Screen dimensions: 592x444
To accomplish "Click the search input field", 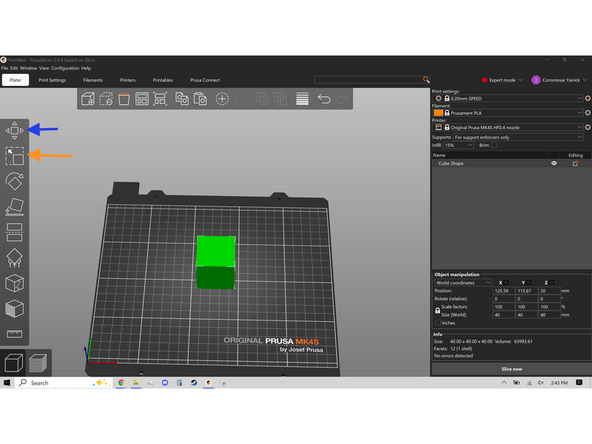I will (368, 80).
